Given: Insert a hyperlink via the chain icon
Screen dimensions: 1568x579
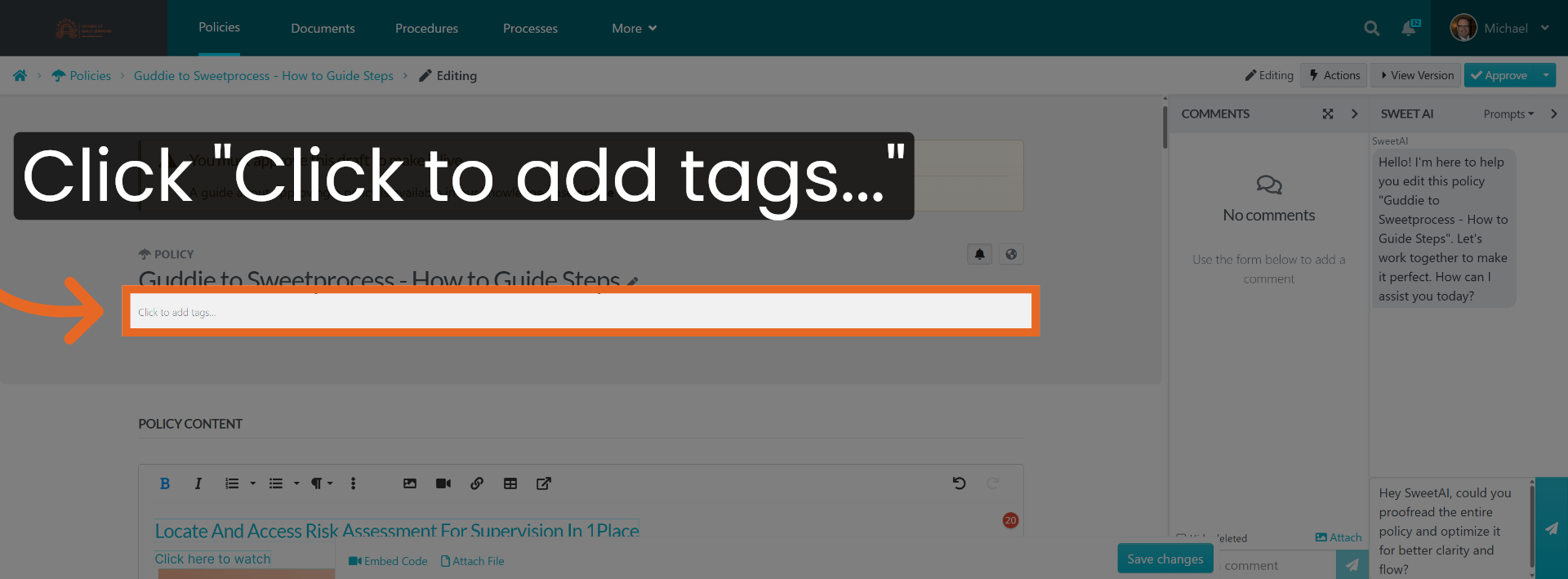Looking at the screenshot, I should click(x=477, y=483).
